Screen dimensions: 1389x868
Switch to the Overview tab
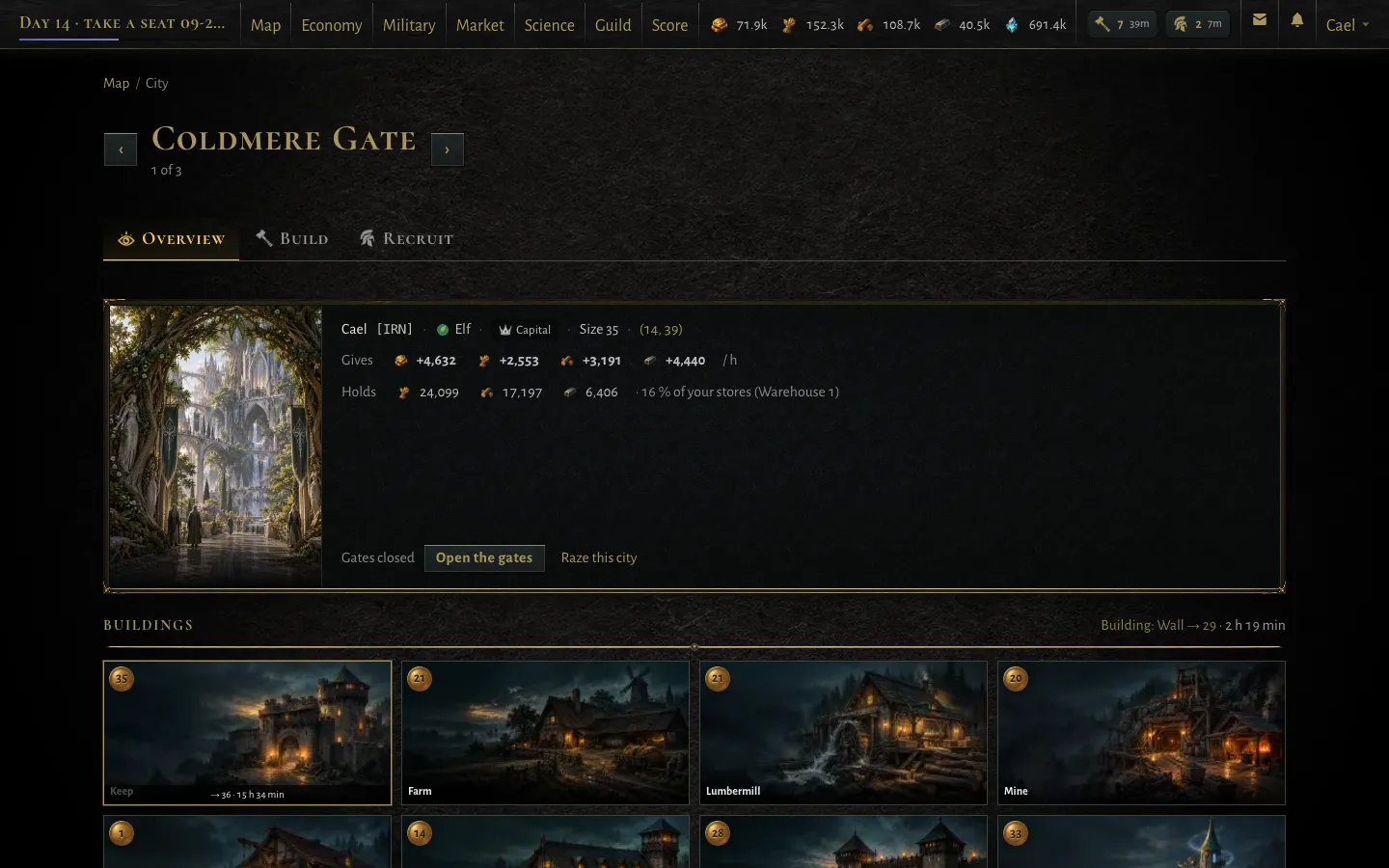(171, 239)
